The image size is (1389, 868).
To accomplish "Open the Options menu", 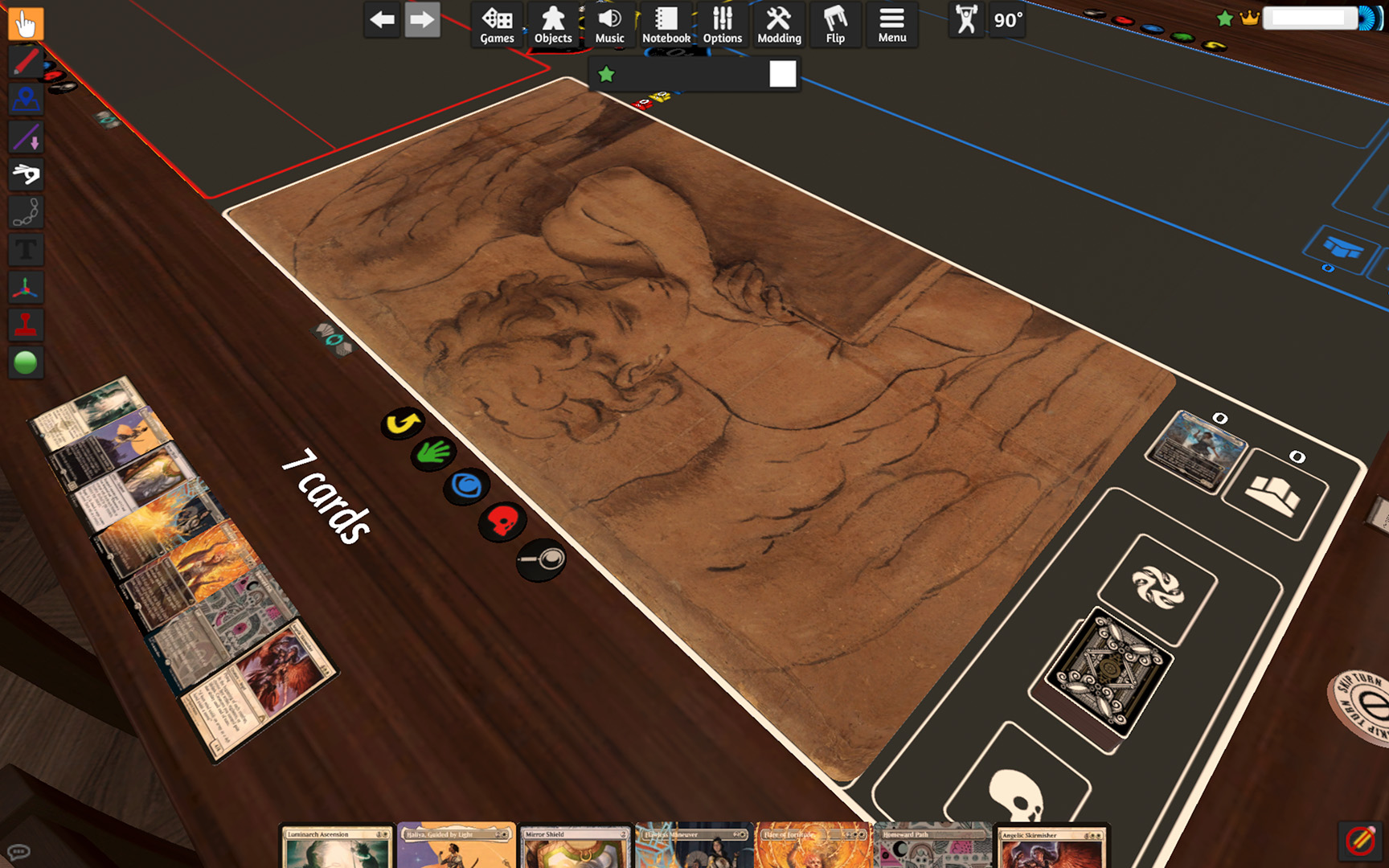I will pos(722,24).
